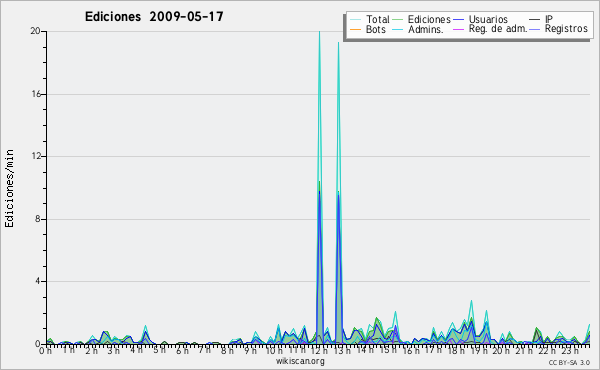Image resolution: width=600 pixels, height=370 pixels.
Task: Click the y-axis value 20
Action: (x=35, y=31)
